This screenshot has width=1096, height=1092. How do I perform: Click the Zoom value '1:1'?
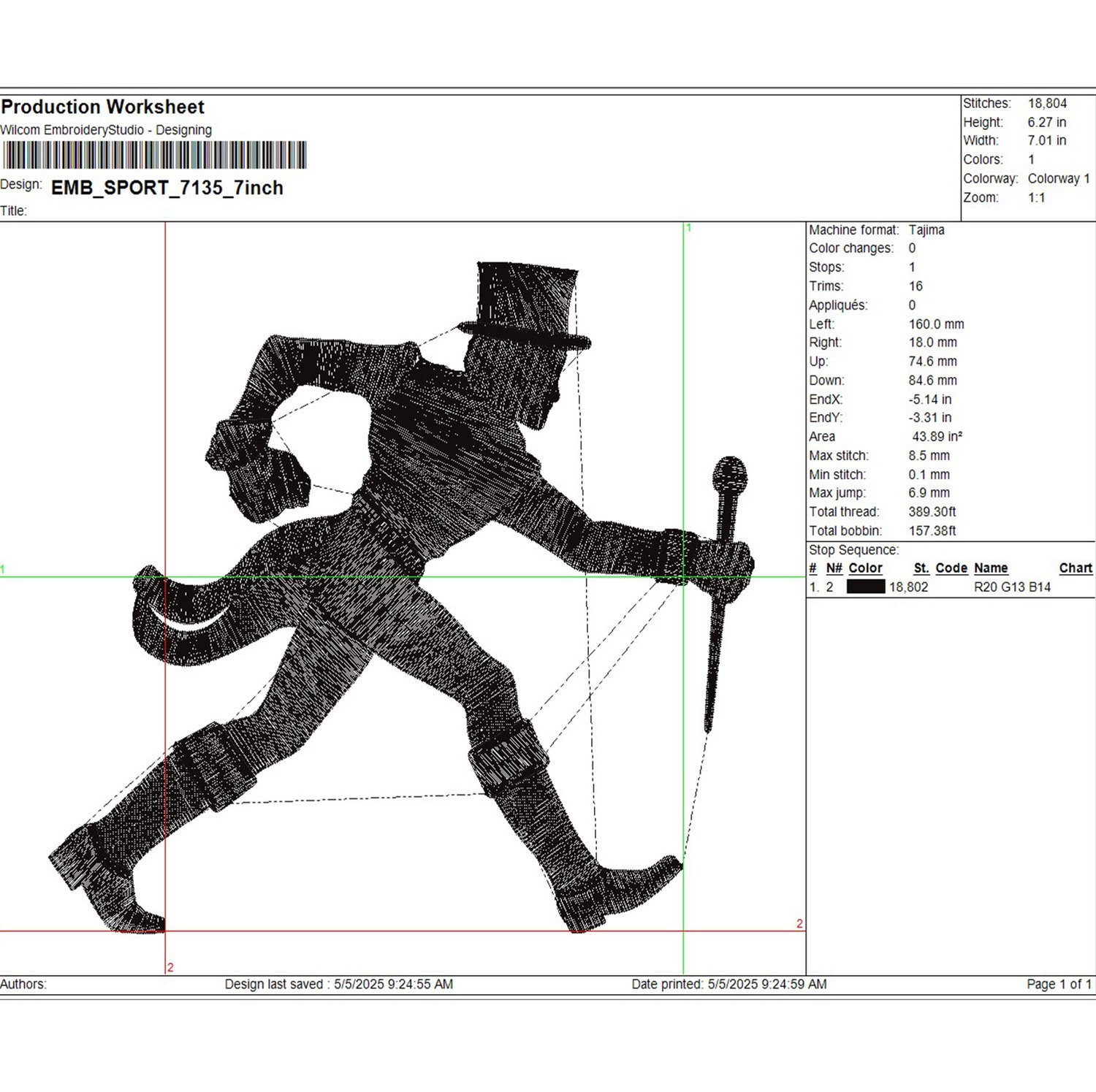(x=1037, y=198)
